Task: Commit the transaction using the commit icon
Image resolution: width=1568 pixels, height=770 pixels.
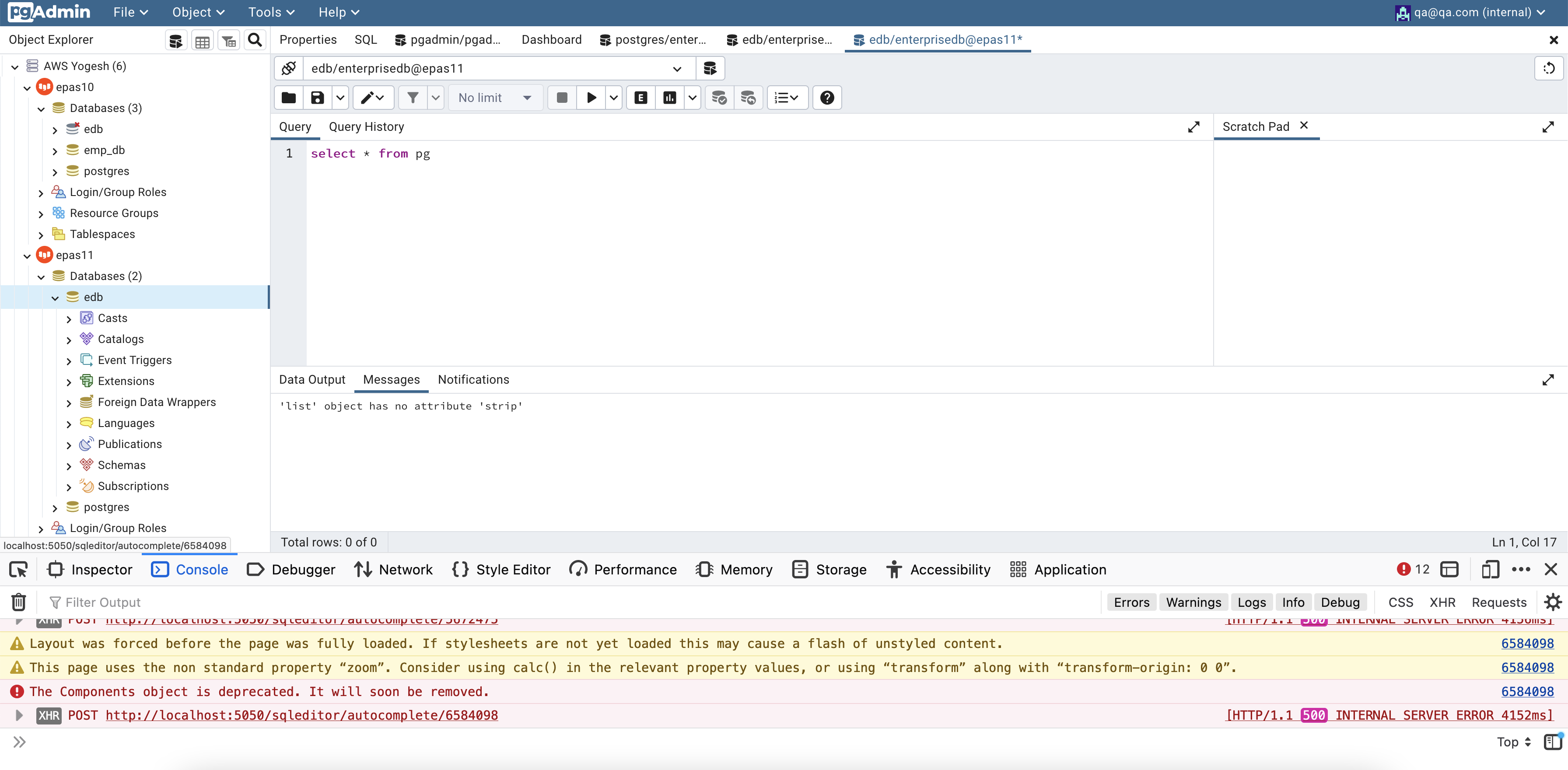Action: tap(719, 98)
